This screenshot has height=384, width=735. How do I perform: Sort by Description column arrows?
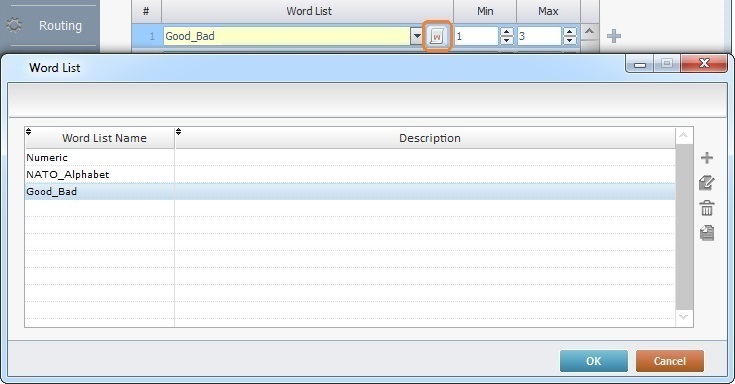point(179,131)
